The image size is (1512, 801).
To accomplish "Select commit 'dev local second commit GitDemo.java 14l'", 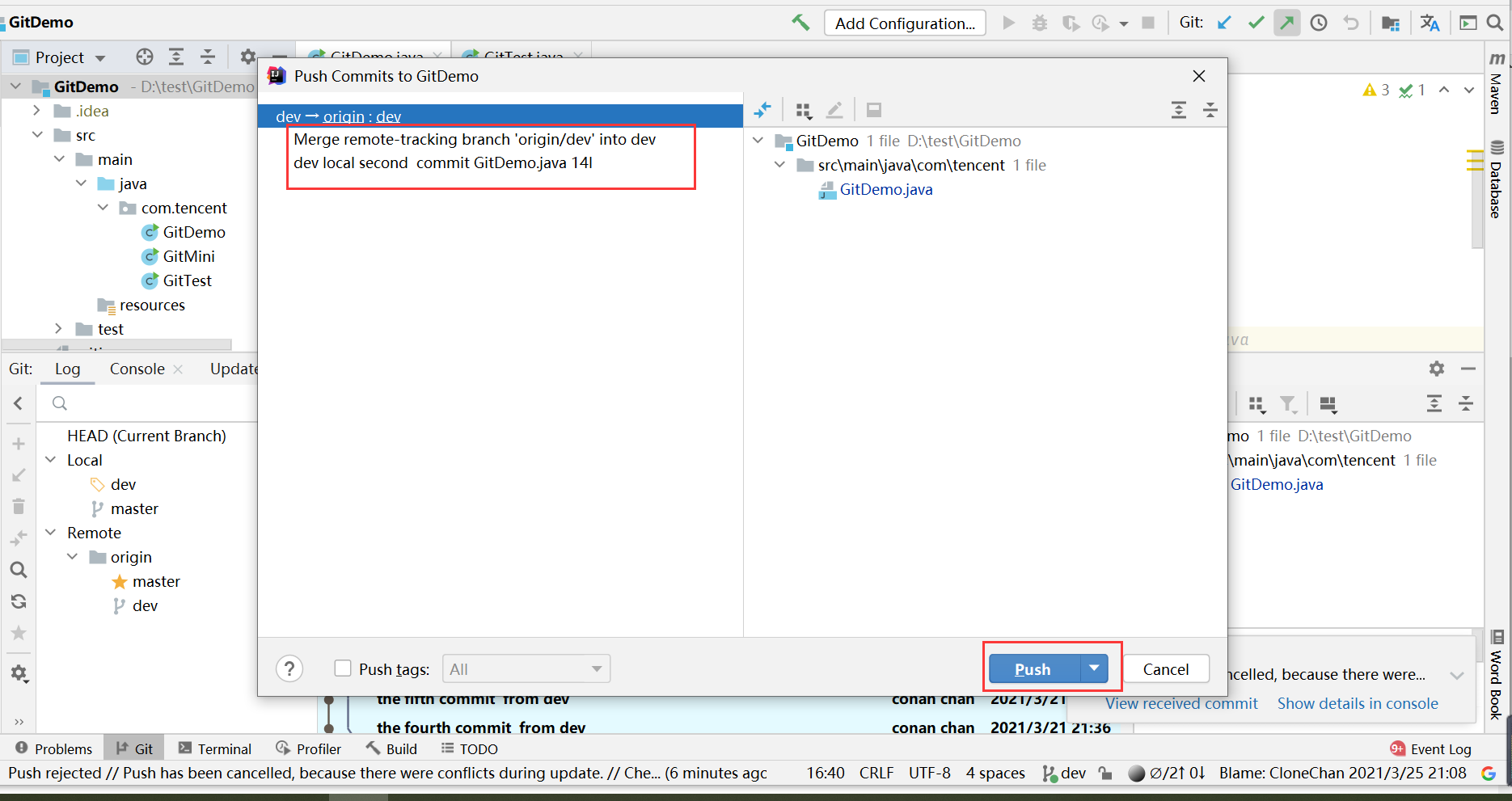I will coord(443,162).
